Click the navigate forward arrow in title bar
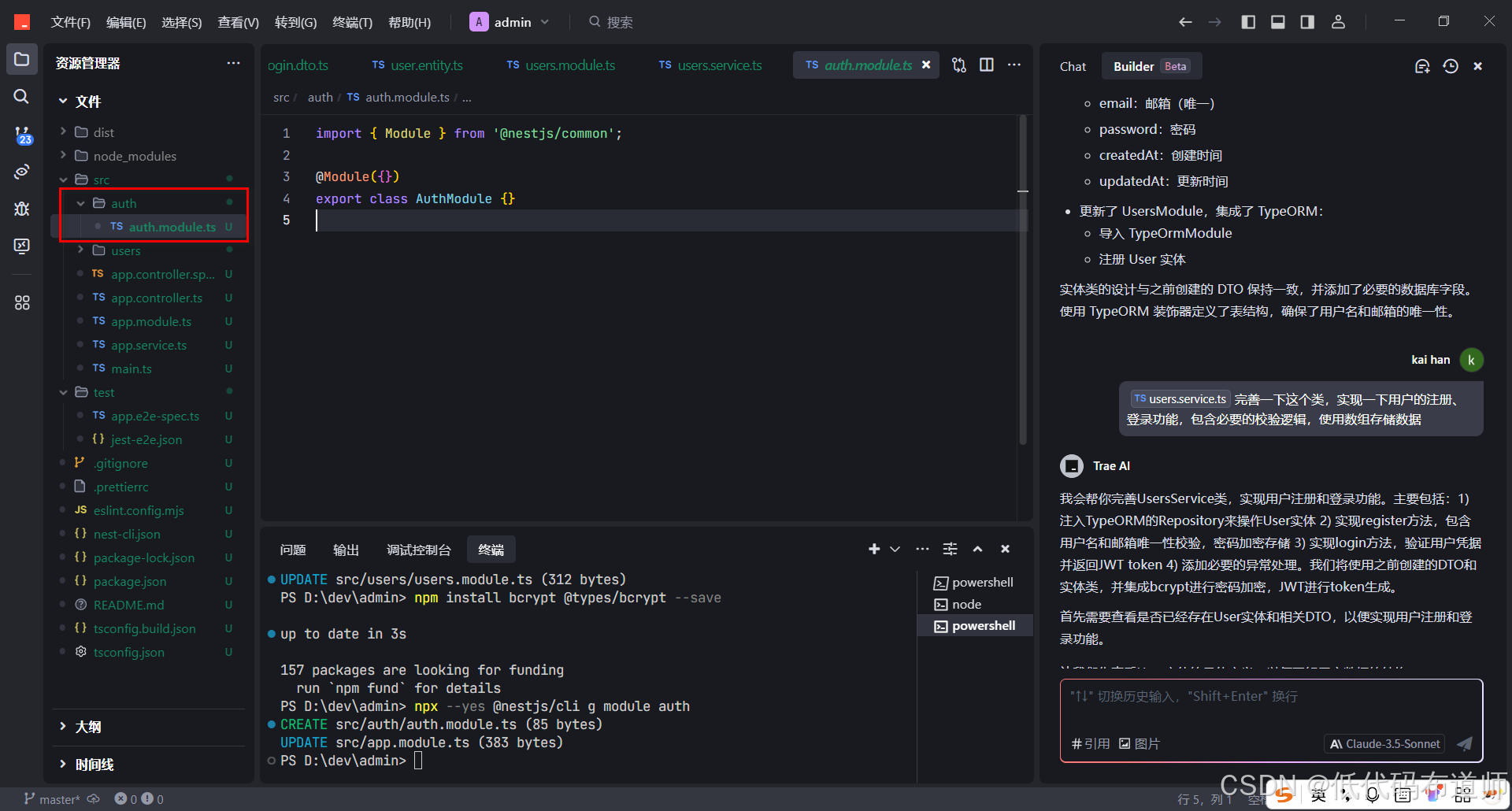The image size is (1512, 811). (1215, 22)
